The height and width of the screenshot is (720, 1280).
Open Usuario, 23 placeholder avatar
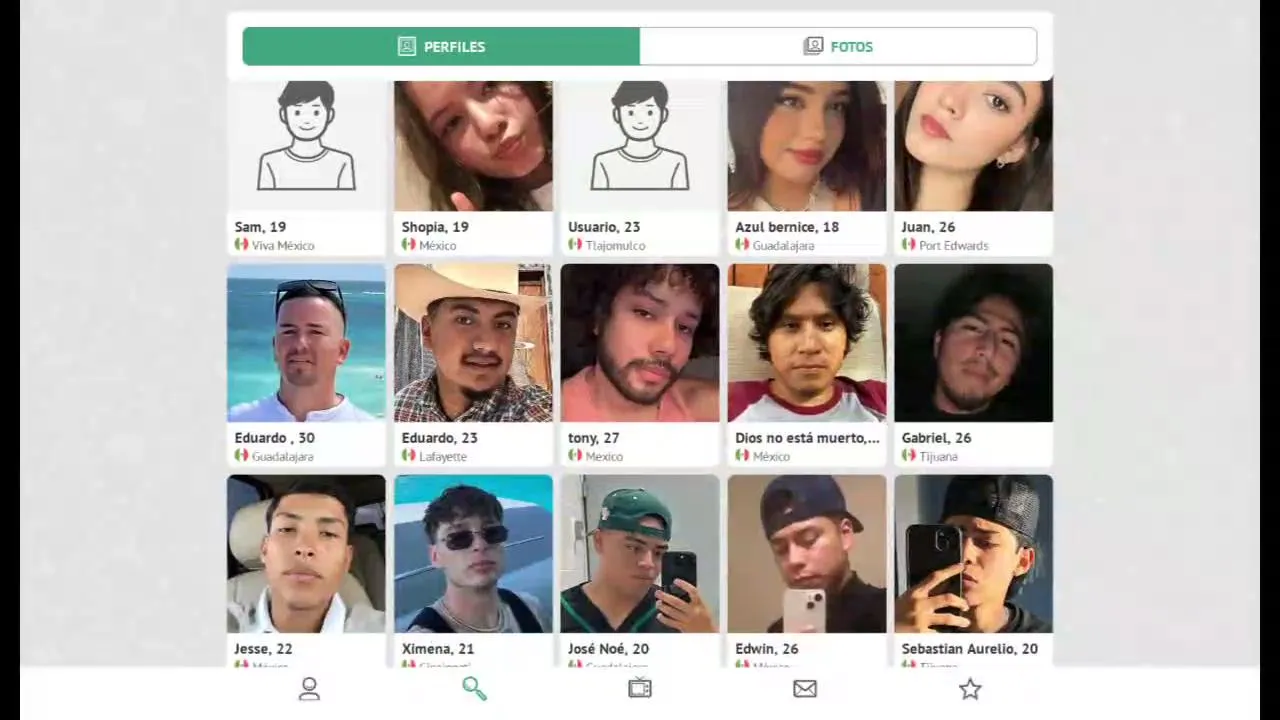(640, 146)
